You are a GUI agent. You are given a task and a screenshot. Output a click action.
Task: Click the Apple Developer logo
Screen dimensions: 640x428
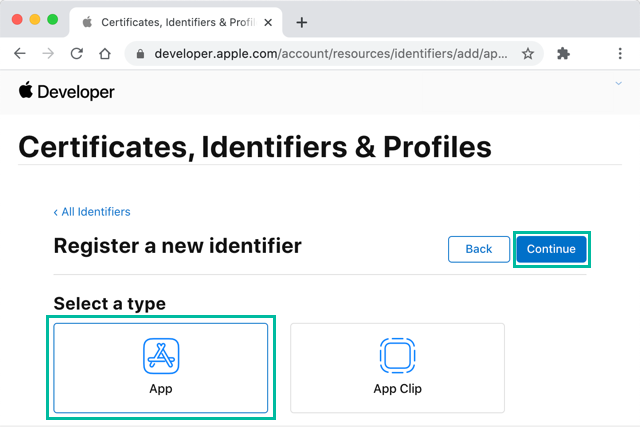point(67,91)
